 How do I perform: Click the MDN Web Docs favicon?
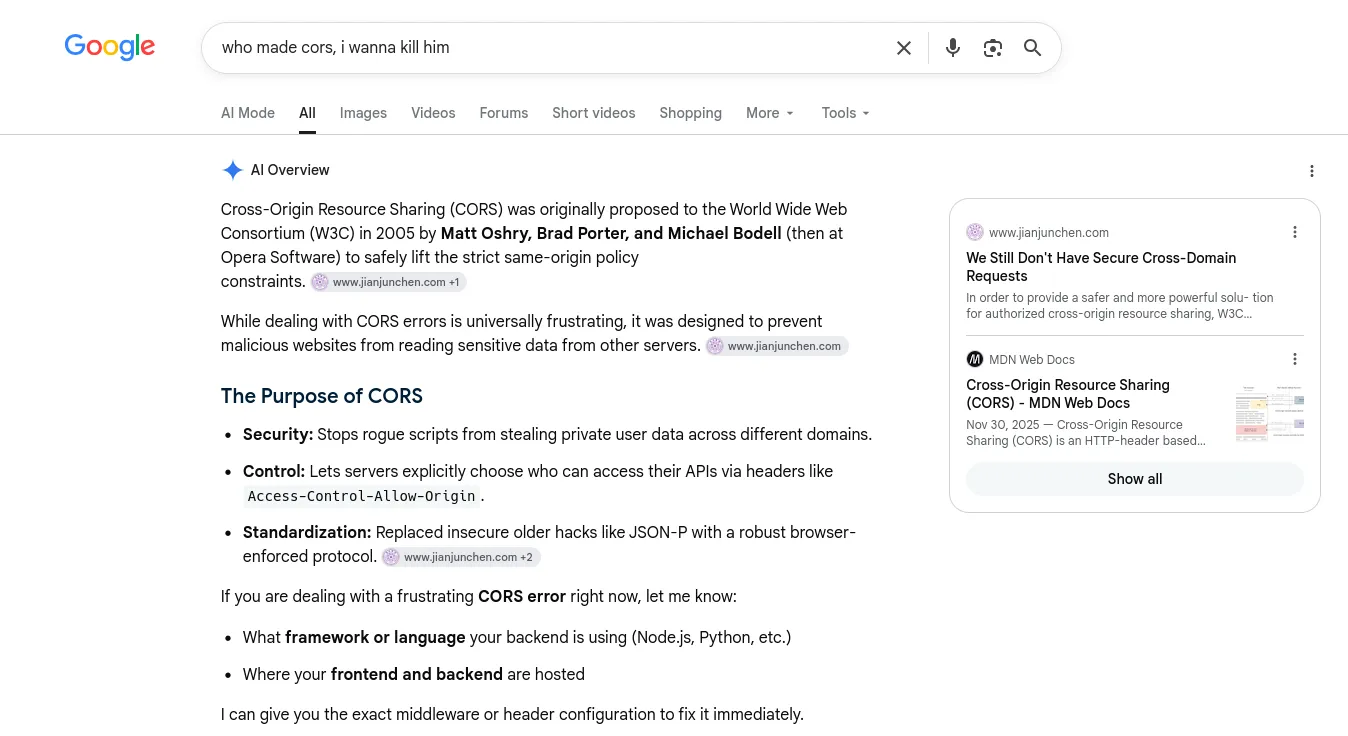(x=975, y=359)
